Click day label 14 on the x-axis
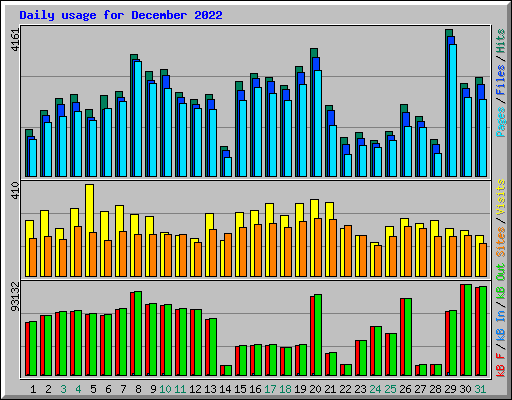This screenshot has width=512, height=400. click(x=225, y=389)
